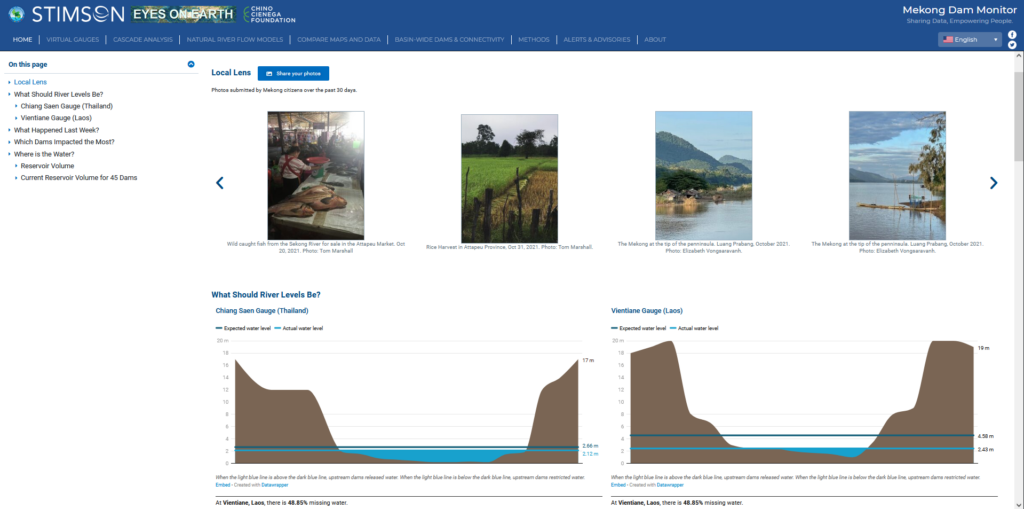Open the Cascade Analysis menu item
This screenshot has height=509, width=1024.
coord(145,40)
